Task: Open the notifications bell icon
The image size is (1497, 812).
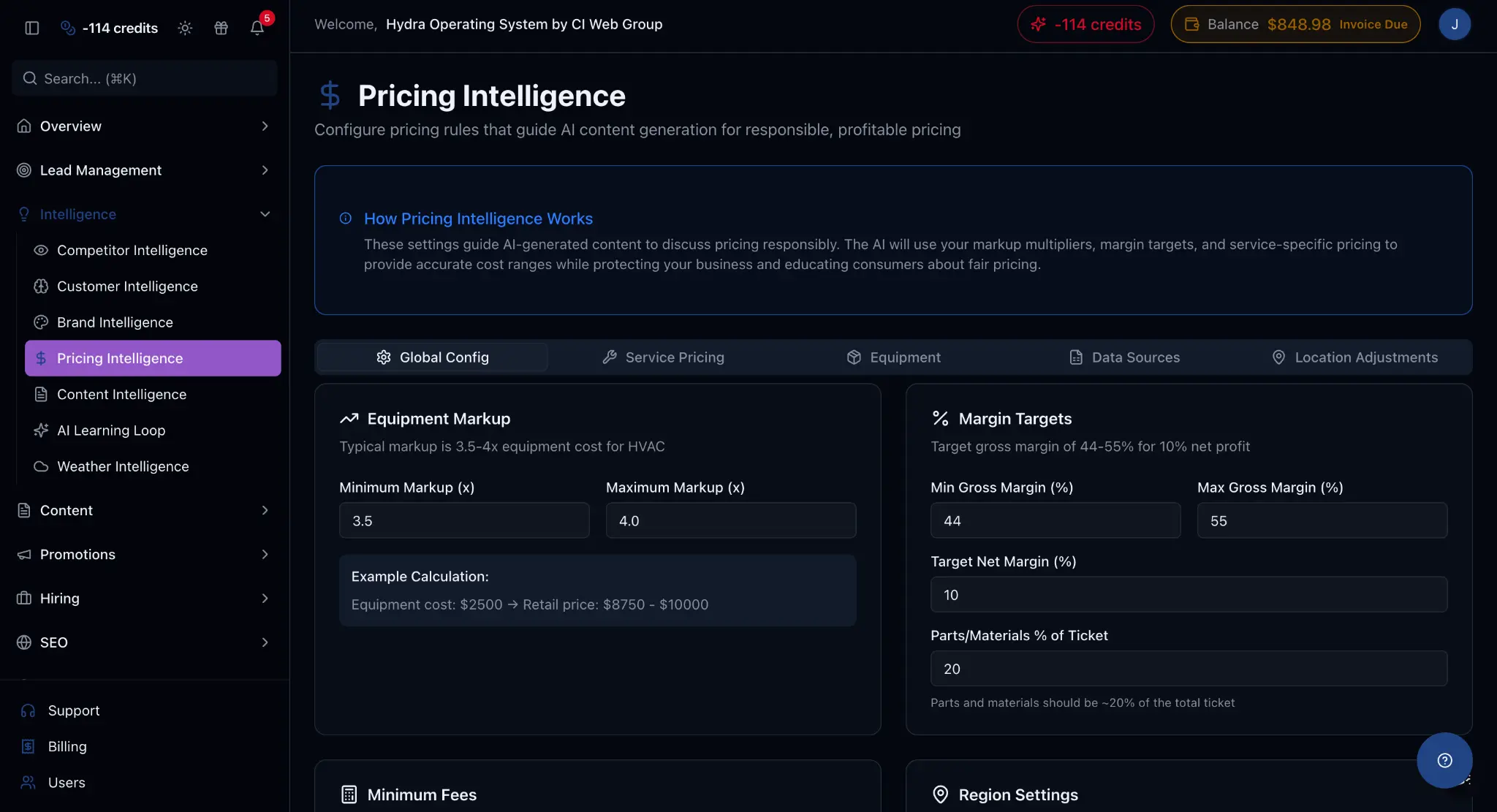Action: point(257,28)
